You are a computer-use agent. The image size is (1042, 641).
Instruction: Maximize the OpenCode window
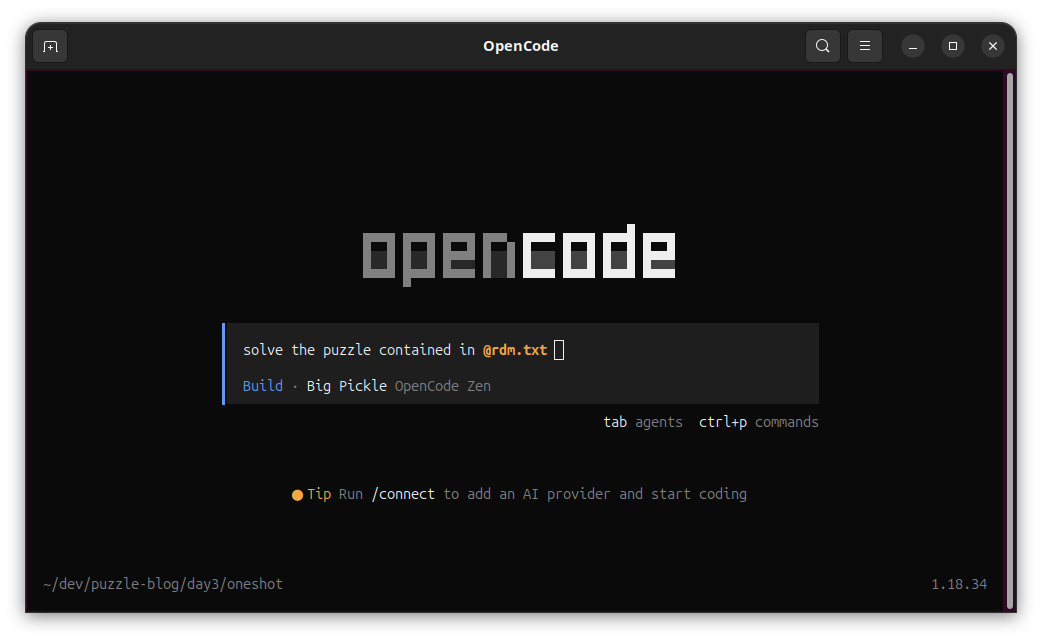953,46
